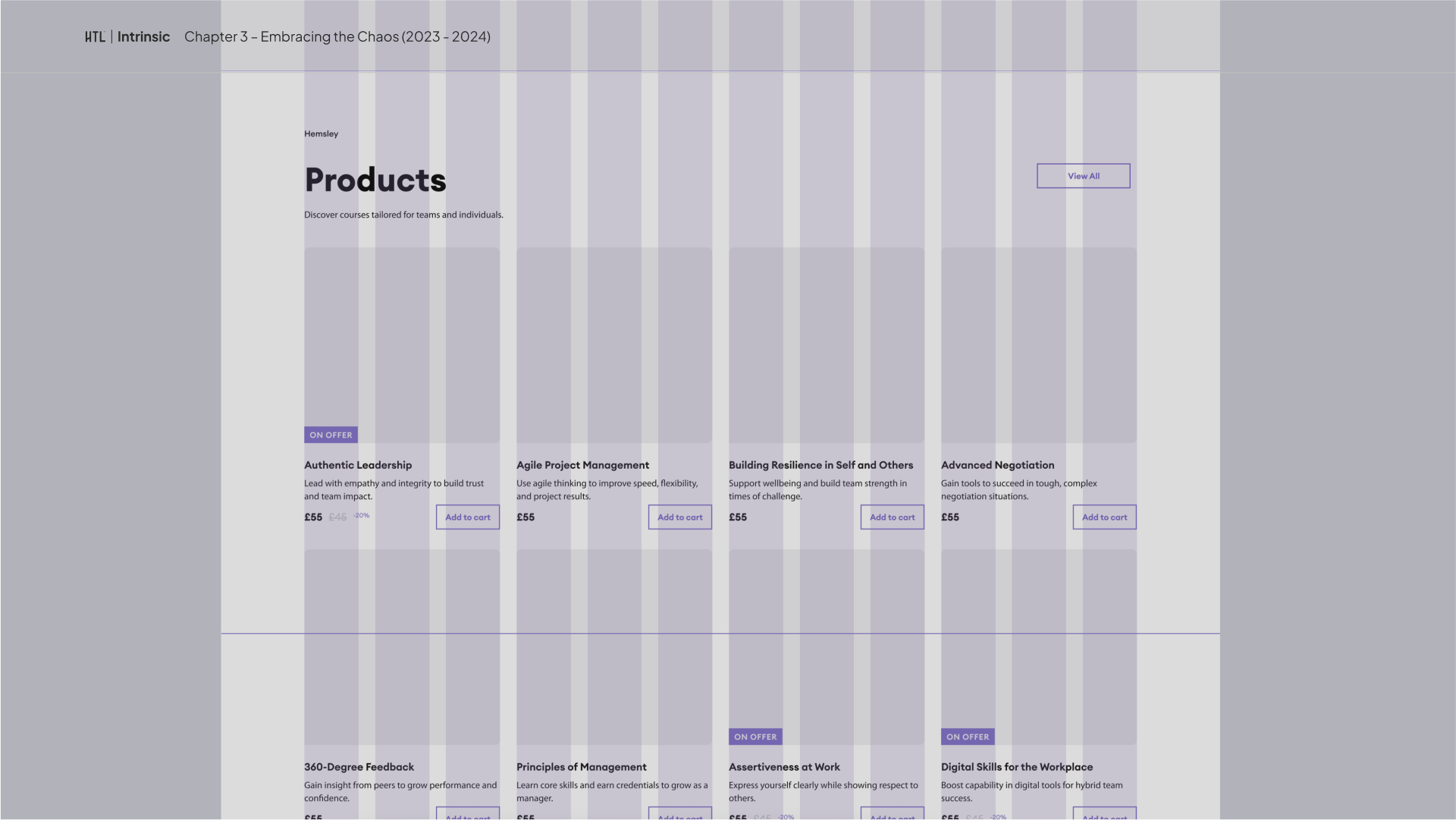
Task: Add Building Resilience course to cart
Action: coord(892,517)
